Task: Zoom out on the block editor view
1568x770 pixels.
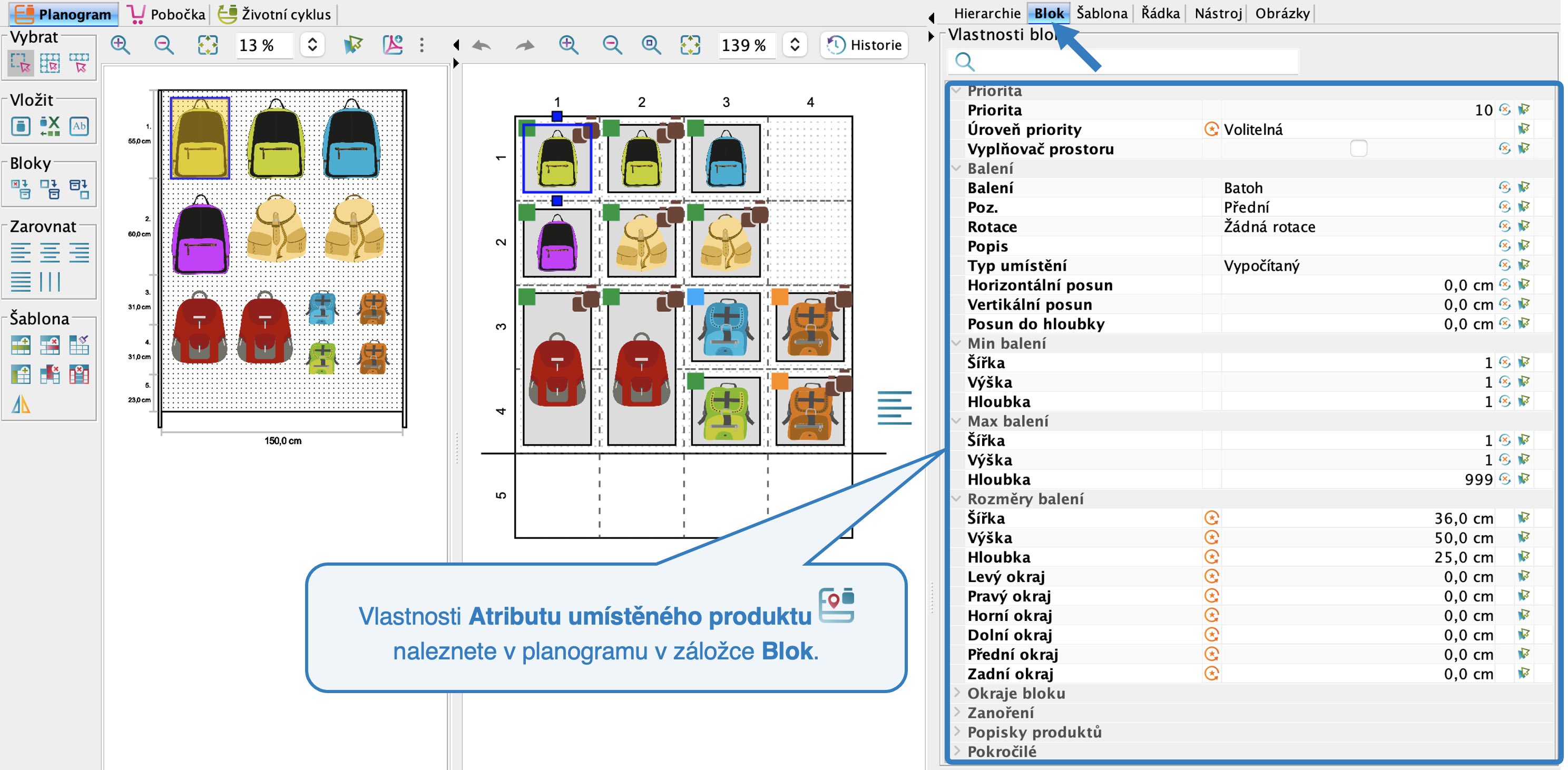Action: pyautogui.click(x=612, y=45)
